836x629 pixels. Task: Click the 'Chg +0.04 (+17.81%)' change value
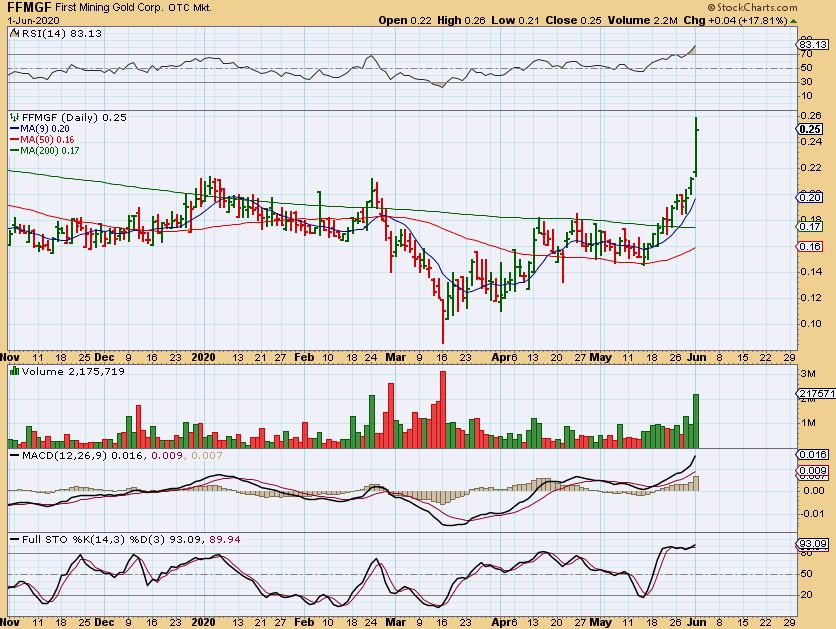coord(735,20)
